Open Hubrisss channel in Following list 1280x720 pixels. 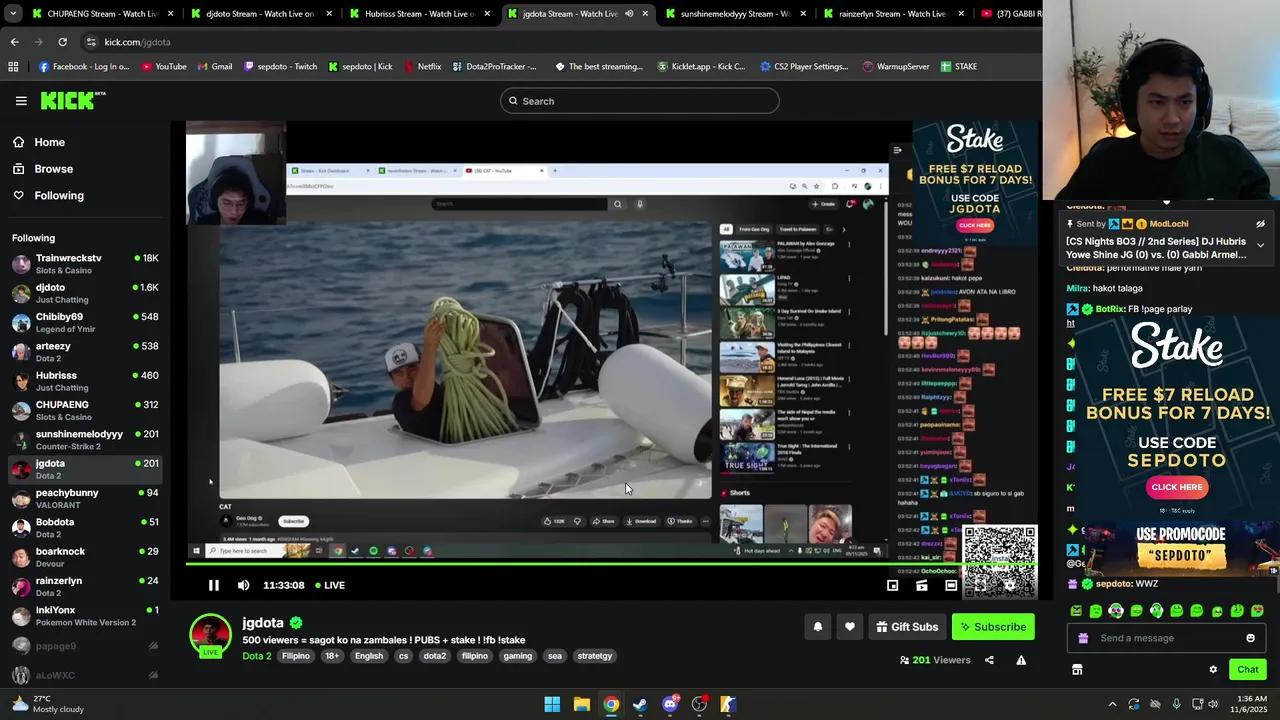[85, 381]
